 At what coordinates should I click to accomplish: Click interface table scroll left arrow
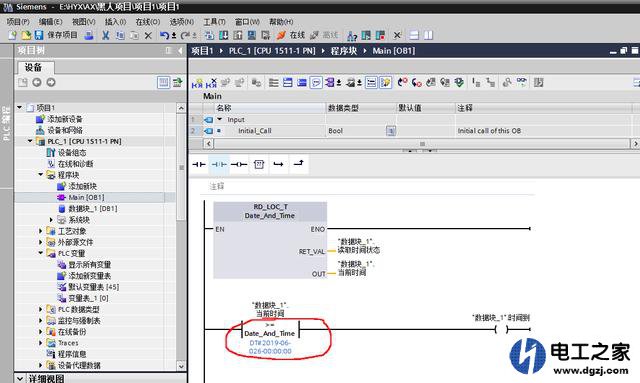[x=208, y=143]
